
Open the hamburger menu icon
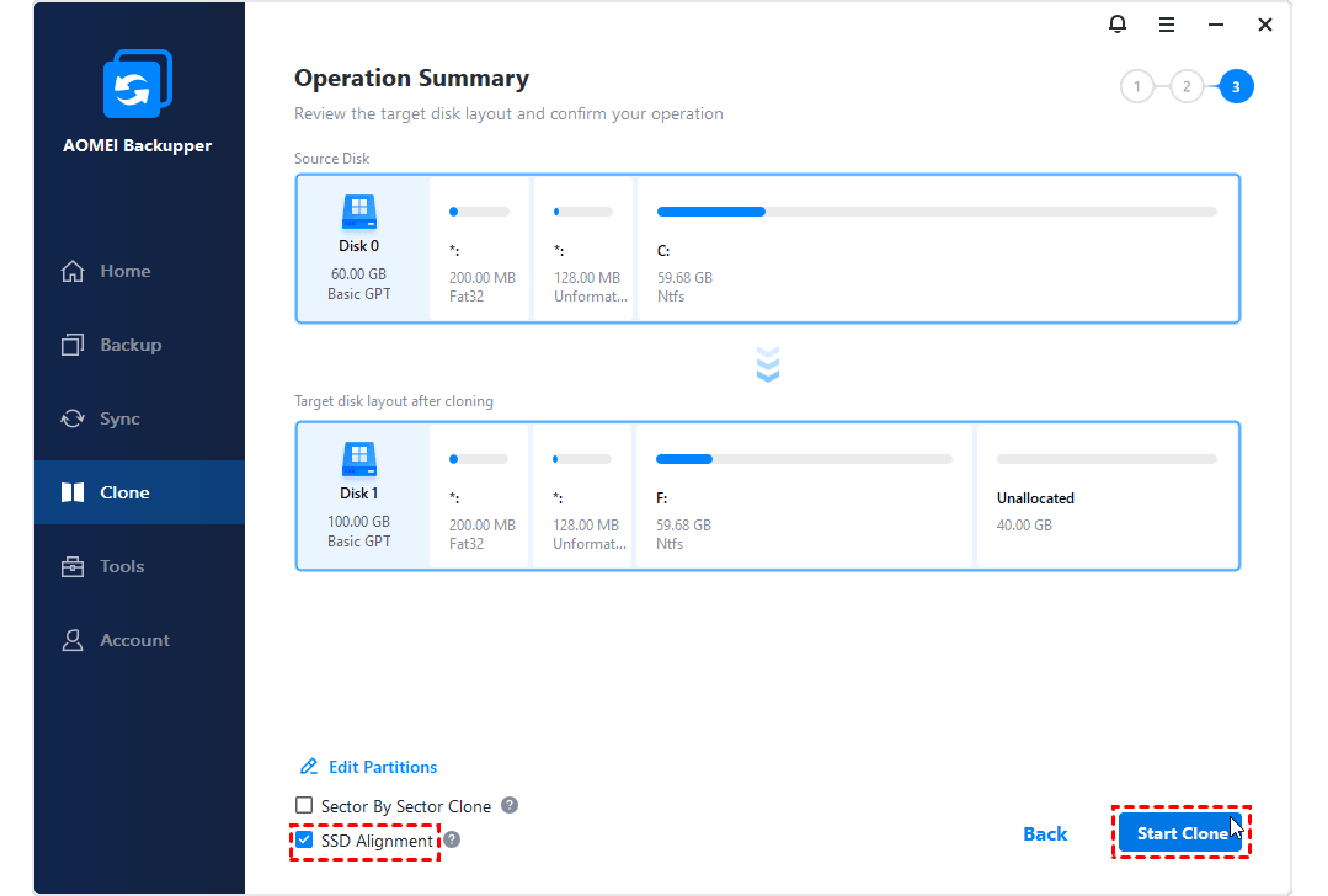(1167, 25)
